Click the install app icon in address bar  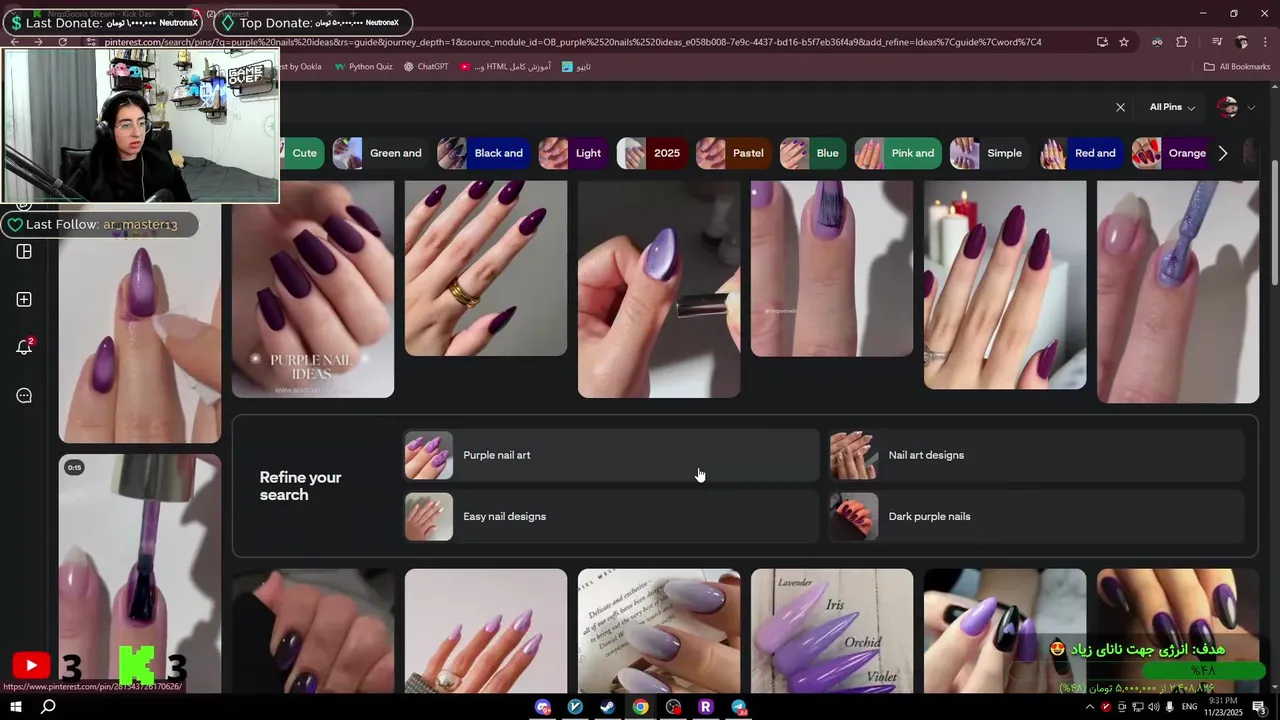1102,42
